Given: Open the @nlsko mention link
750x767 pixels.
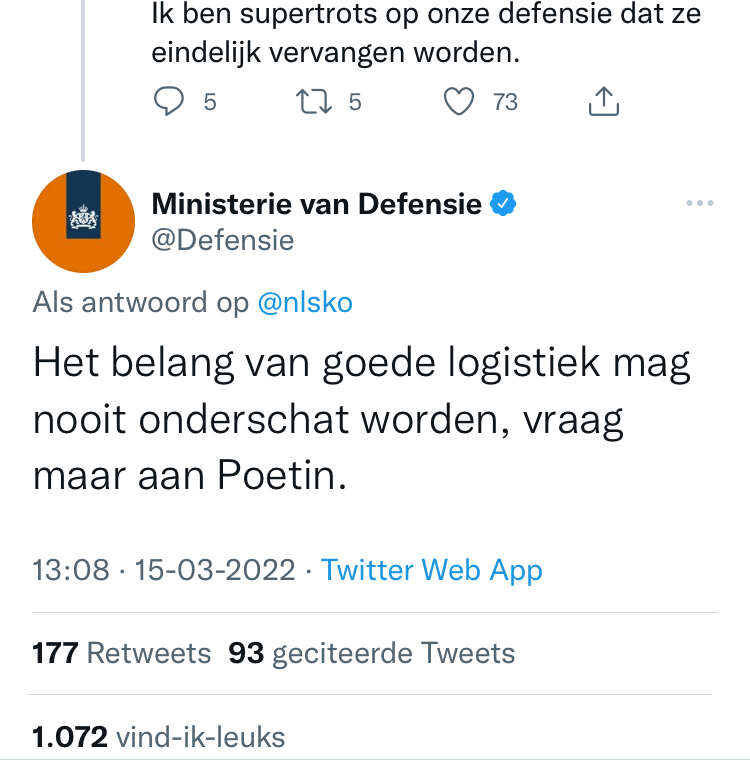Looking at the screenshot, I should click(305, 302).
